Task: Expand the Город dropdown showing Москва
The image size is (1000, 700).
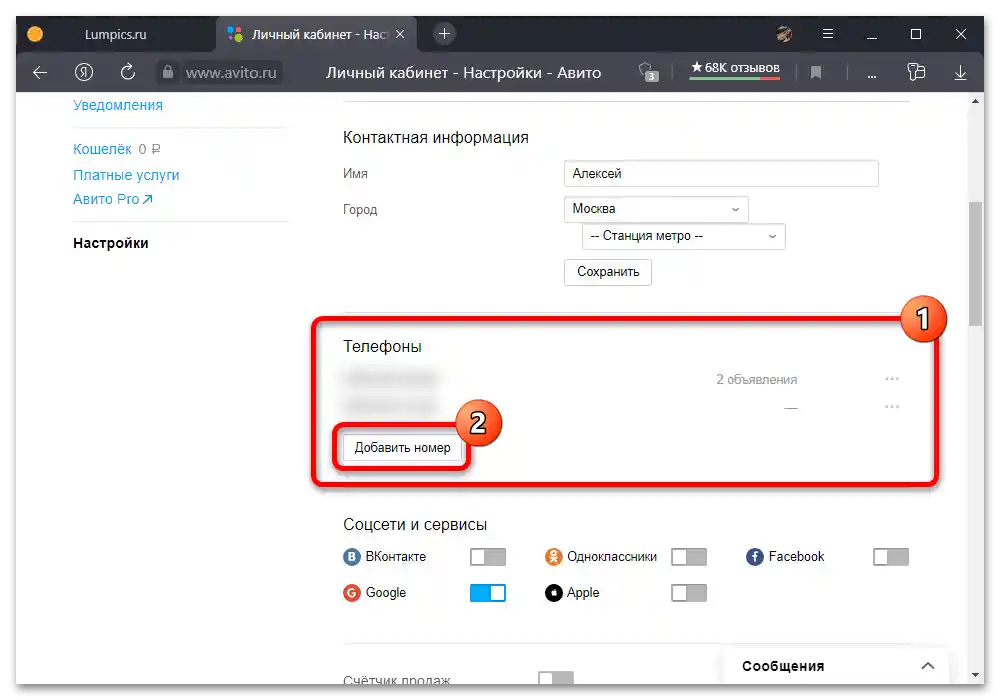Action: [x=656, y=209]
